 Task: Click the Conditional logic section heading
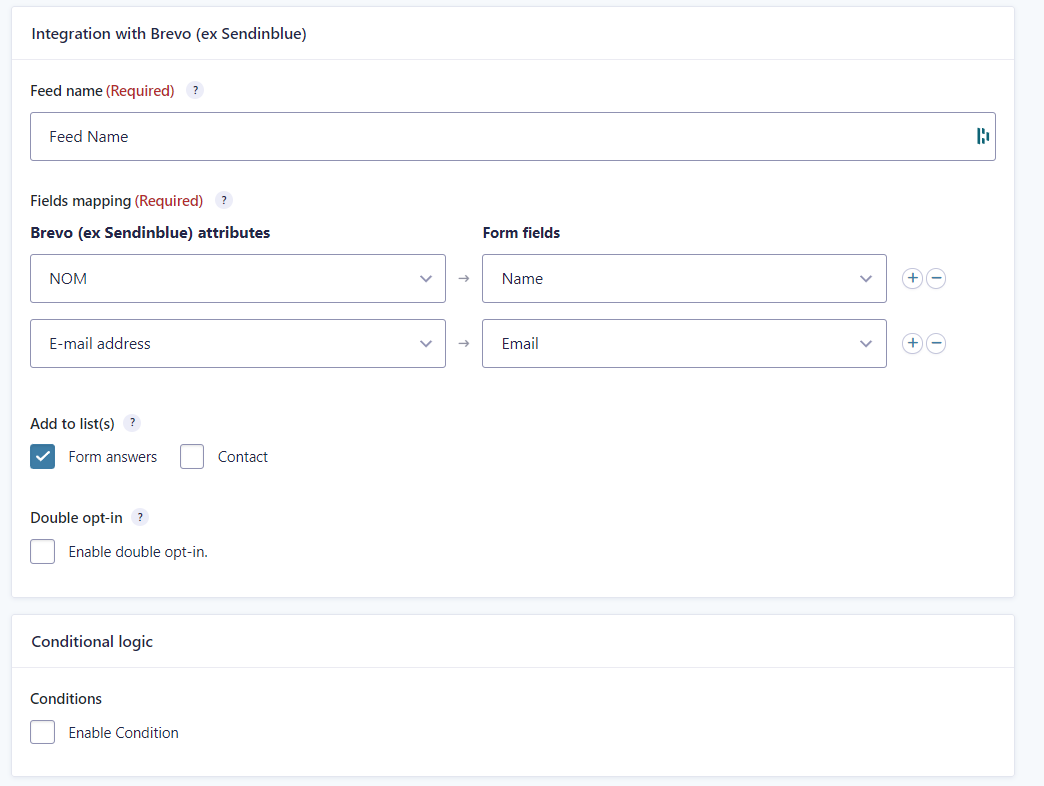point(92,642)
